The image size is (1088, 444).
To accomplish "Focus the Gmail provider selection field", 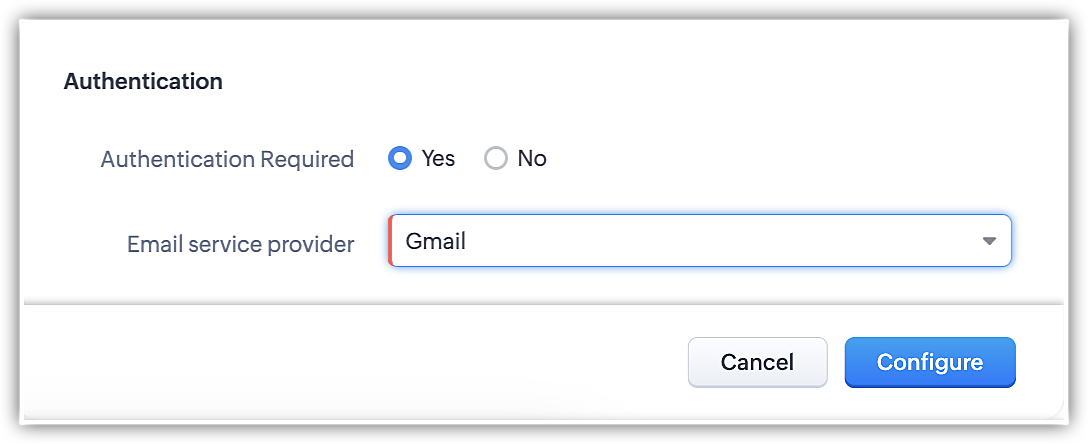I will pyautogui.click(x=700, y=241).
